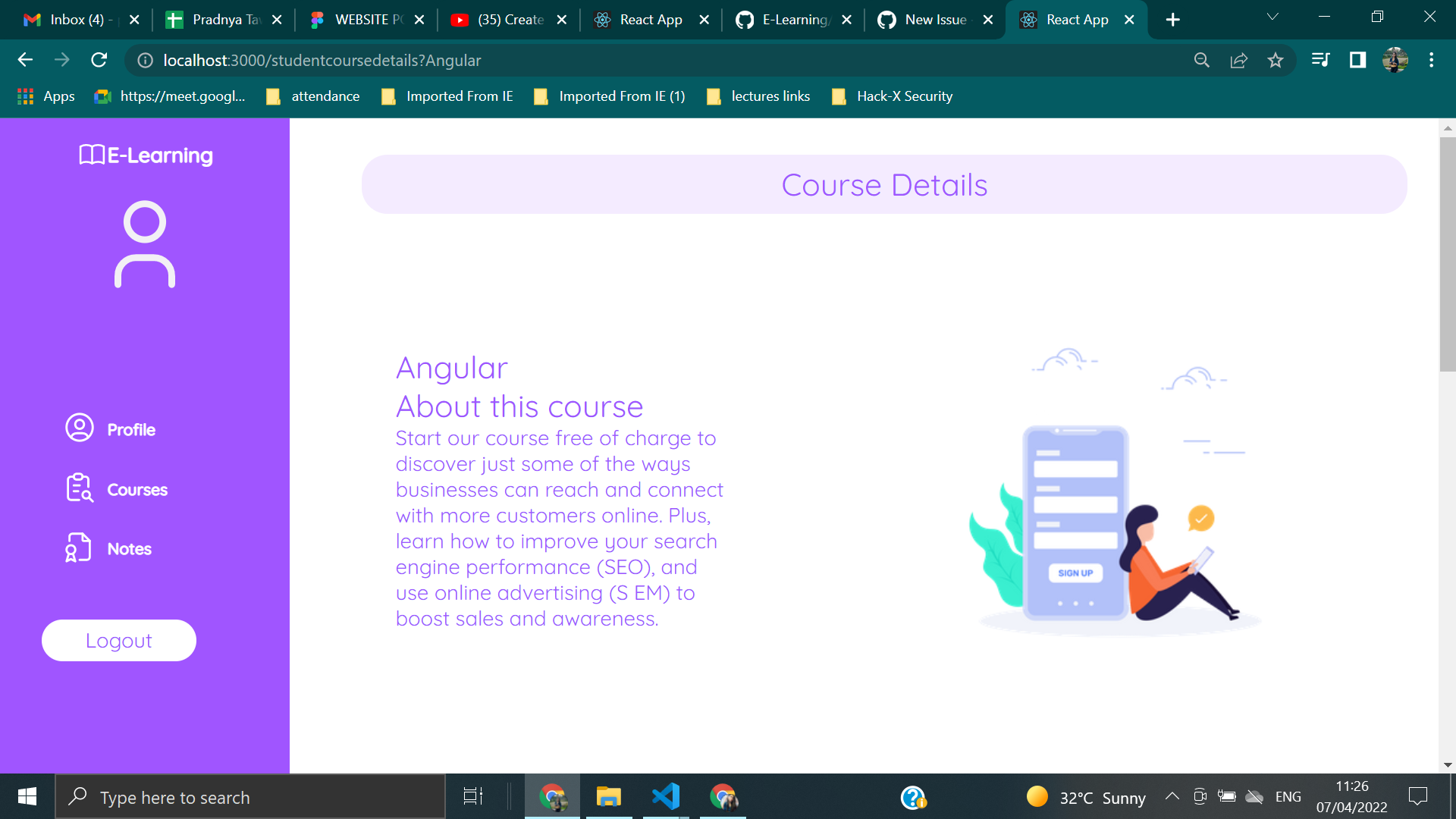The height and width of the screenshot is (819, 1456).
Task: Toggle the Chrome side panel
Action: pyautogui.click(x=1357, y=60)
